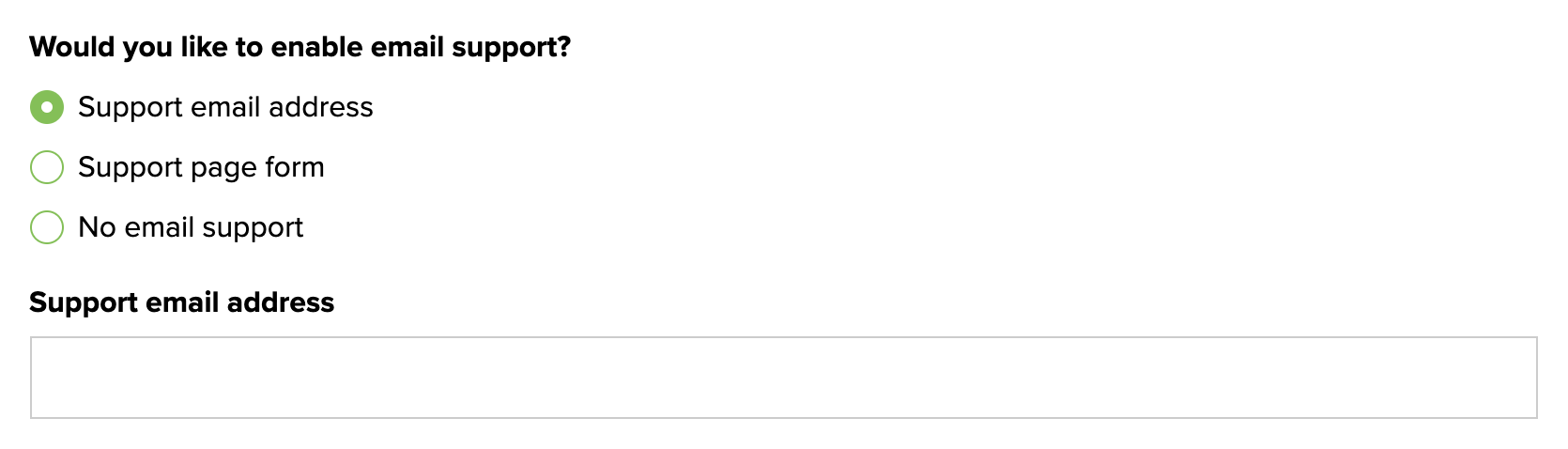Click the input box below the bold label
This screenshot has width=1568, height=449.
783,378
